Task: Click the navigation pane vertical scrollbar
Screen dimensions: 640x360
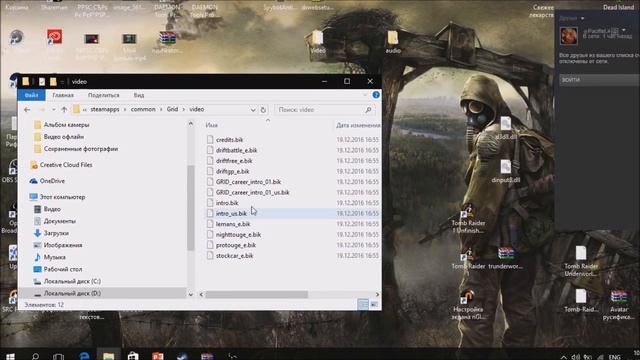Action: coord(191,208)
